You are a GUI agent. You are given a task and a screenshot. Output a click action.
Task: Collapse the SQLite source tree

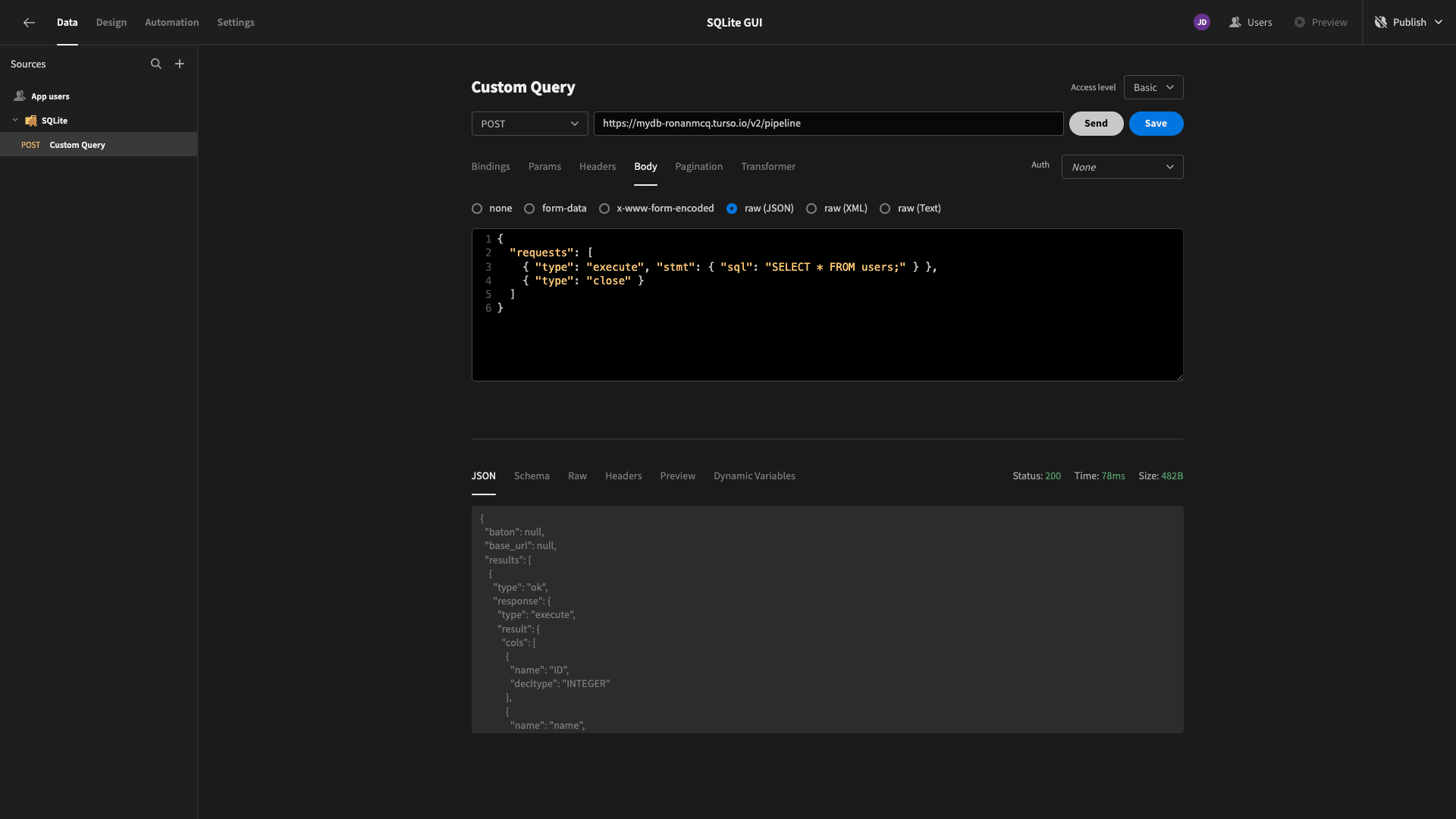[15, 121]
